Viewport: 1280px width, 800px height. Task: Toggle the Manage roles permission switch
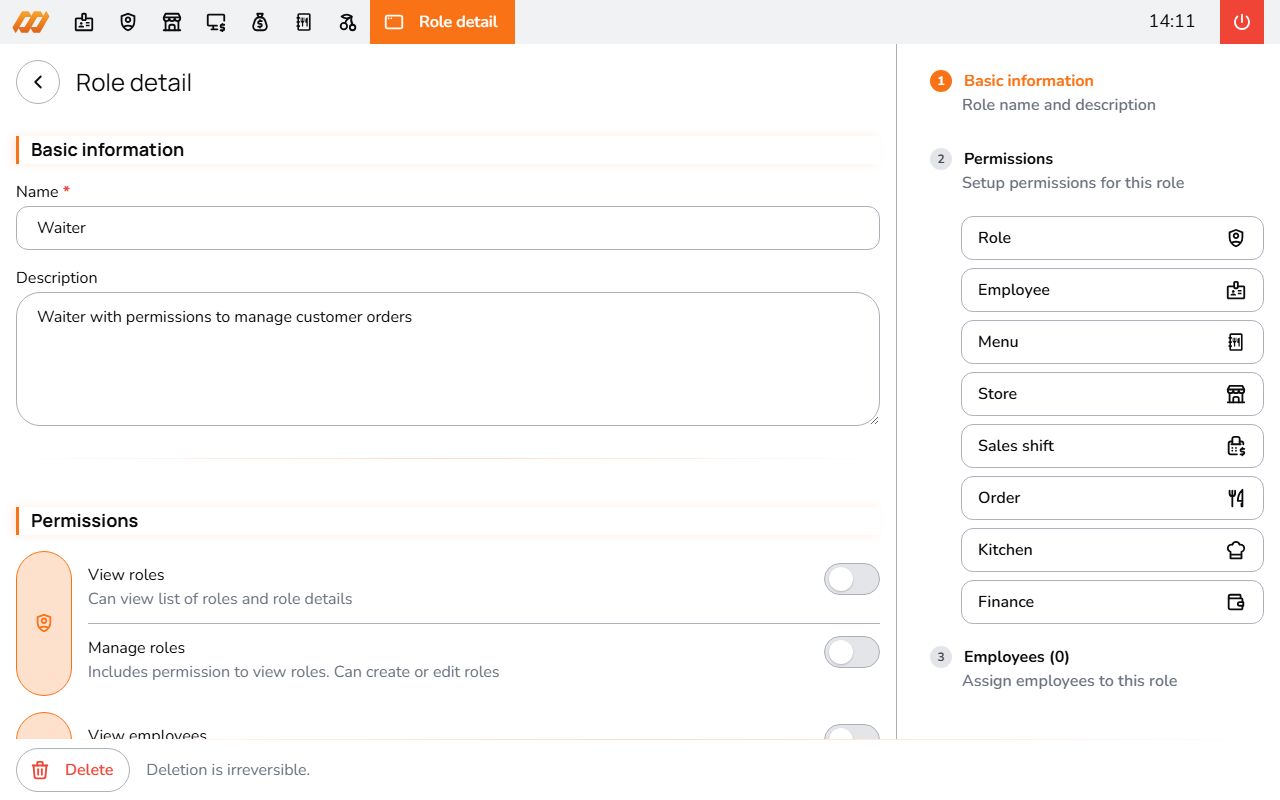852,652
